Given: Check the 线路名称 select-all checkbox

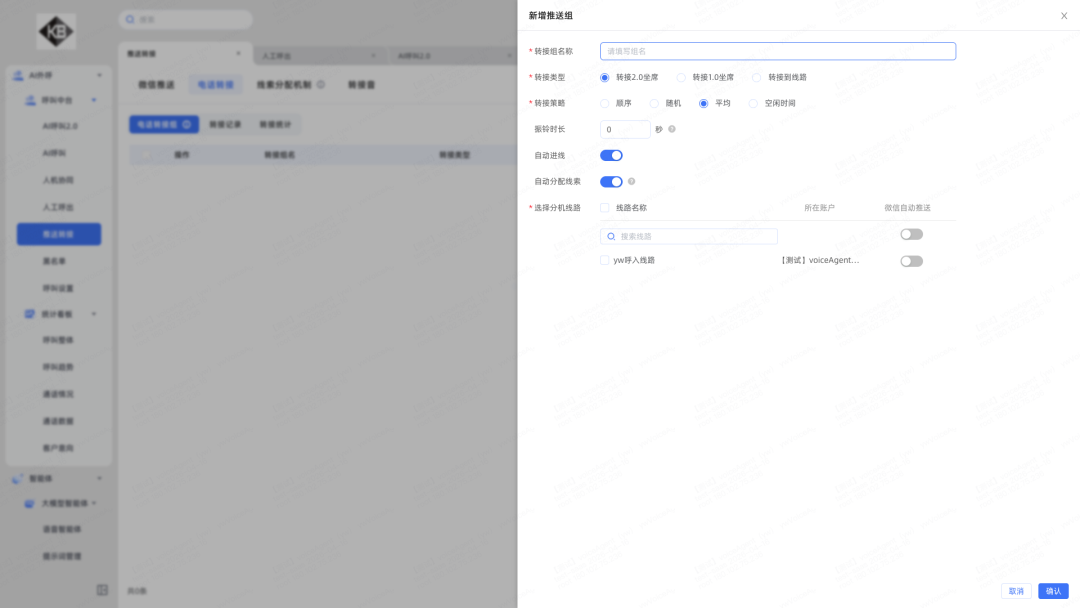Looking at the screenshot, I should coord(605,208).
